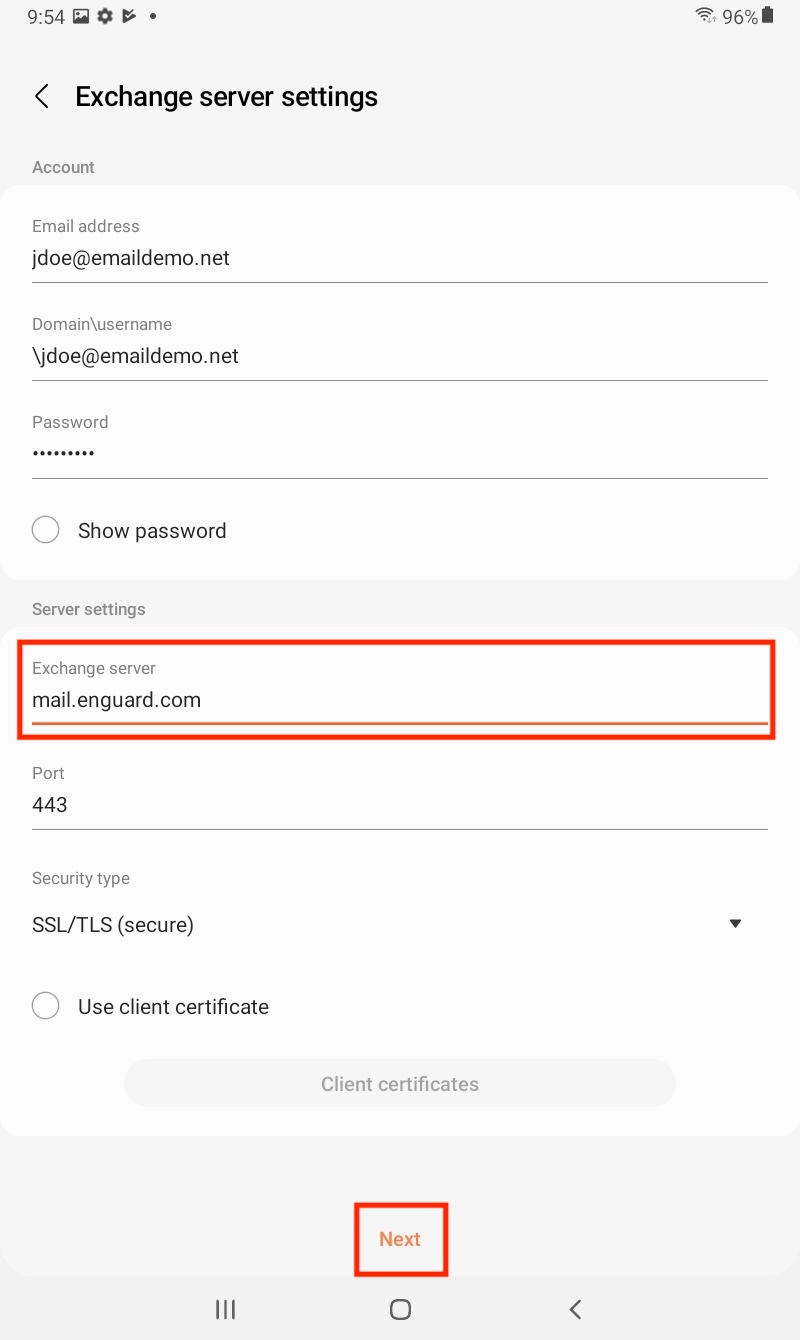This screenshot has height=1340, width=800.
Task: Open the recent apps navigation icon
Action: 226,1309
